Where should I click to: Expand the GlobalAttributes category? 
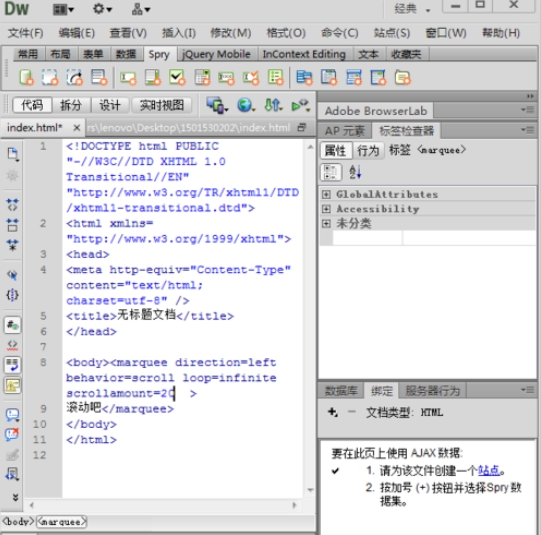(x=326, y=194)
